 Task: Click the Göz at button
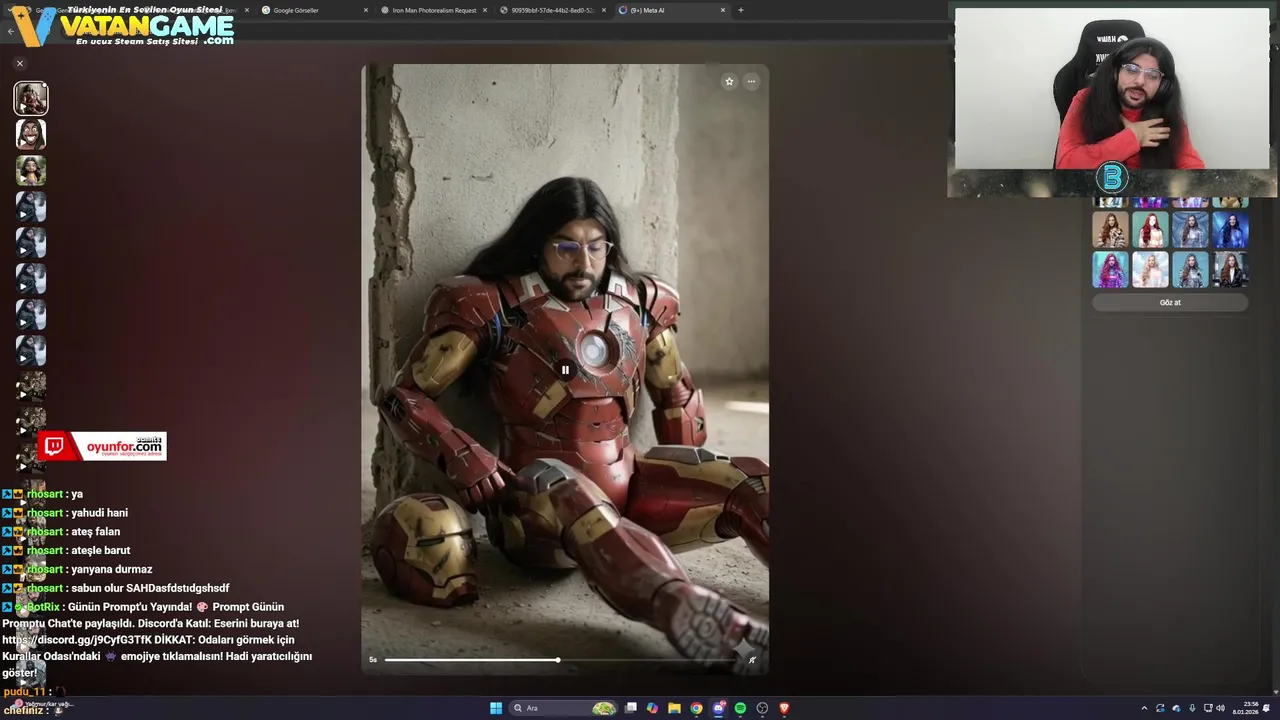point(1170,303)
